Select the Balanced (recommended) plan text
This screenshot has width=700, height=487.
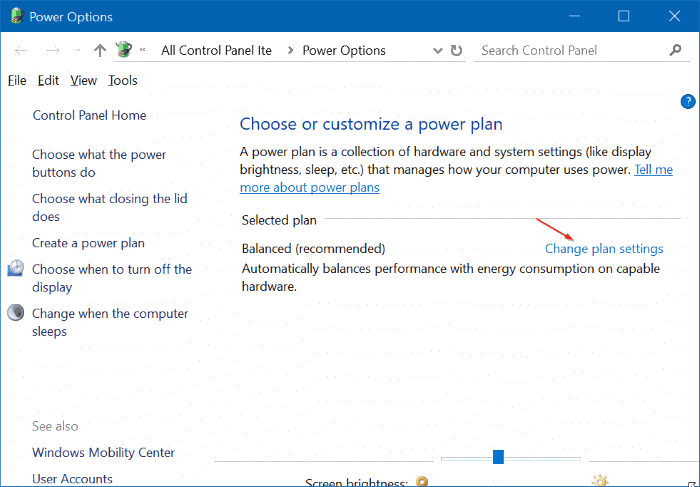[313, 248]
